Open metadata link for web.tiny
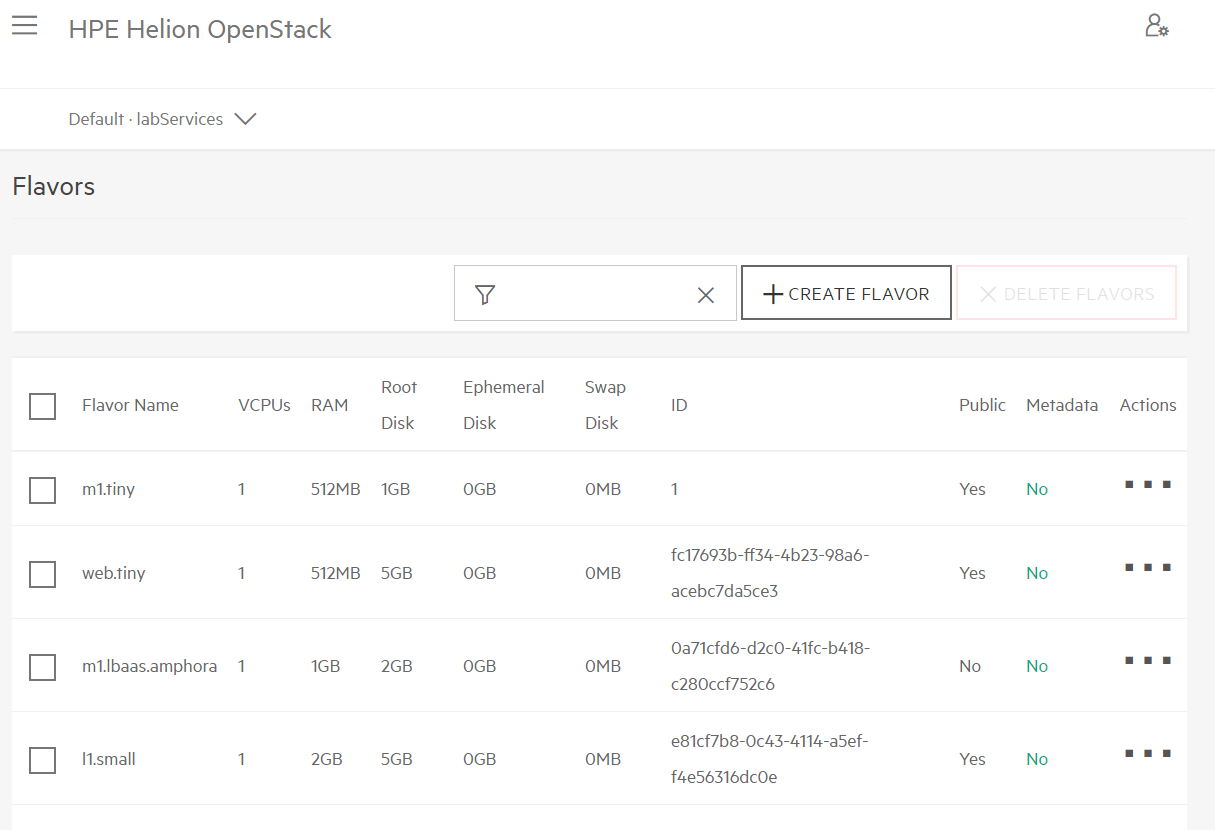This screenshot has height=830, width=1215. point(1037,573)
